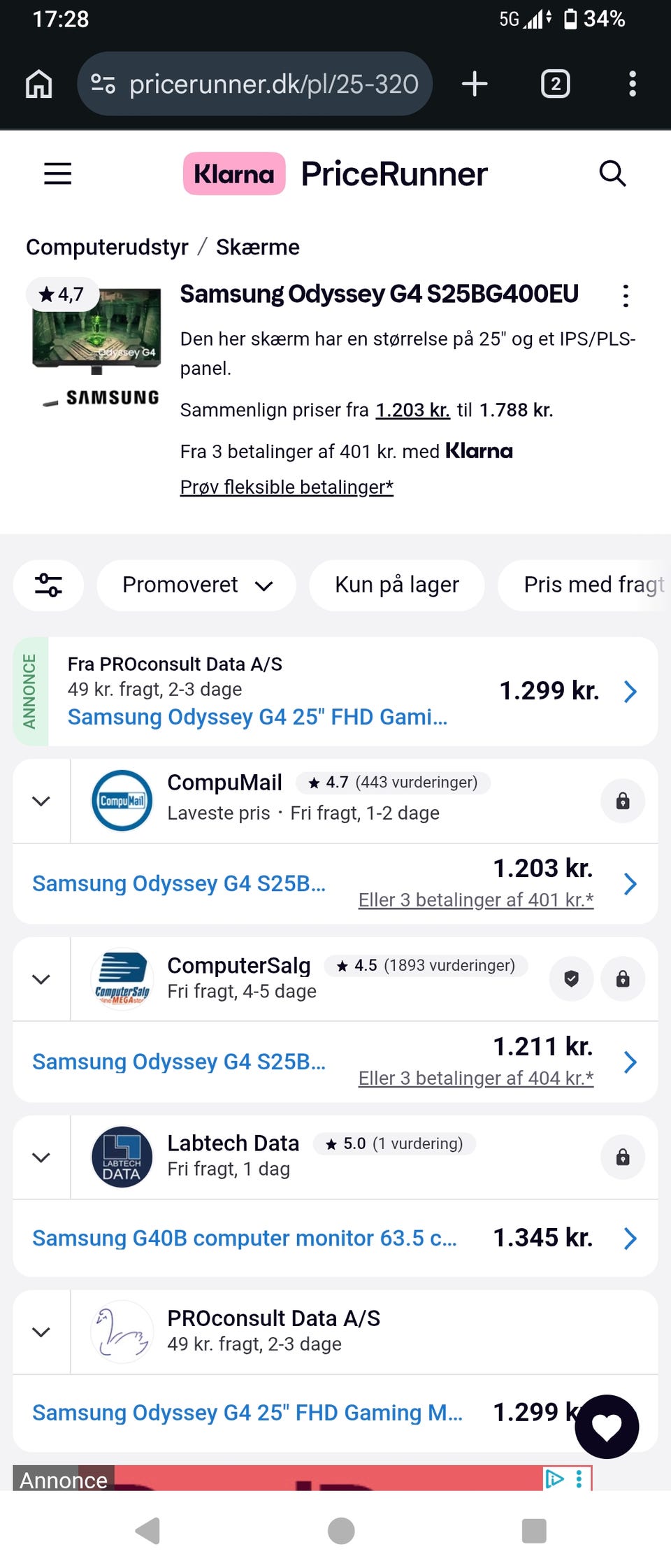Viewport: 671px width, 1568px height.
Task: Open the Promoveret sorting dropdown
Action: (x=196, y=585)
